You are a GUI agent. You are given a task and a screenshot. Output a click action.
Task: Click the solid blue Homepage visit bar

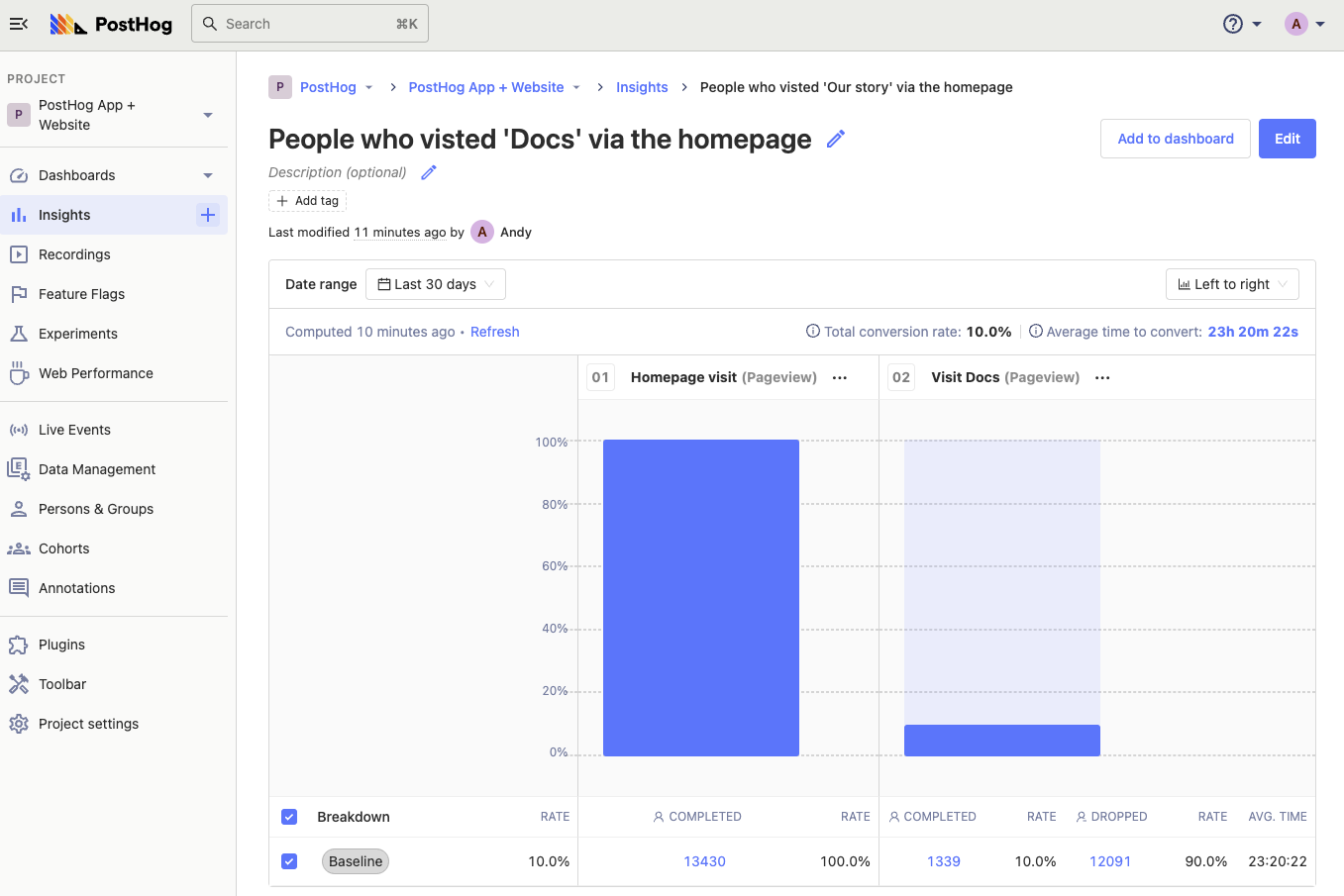[x=701, y=597]
